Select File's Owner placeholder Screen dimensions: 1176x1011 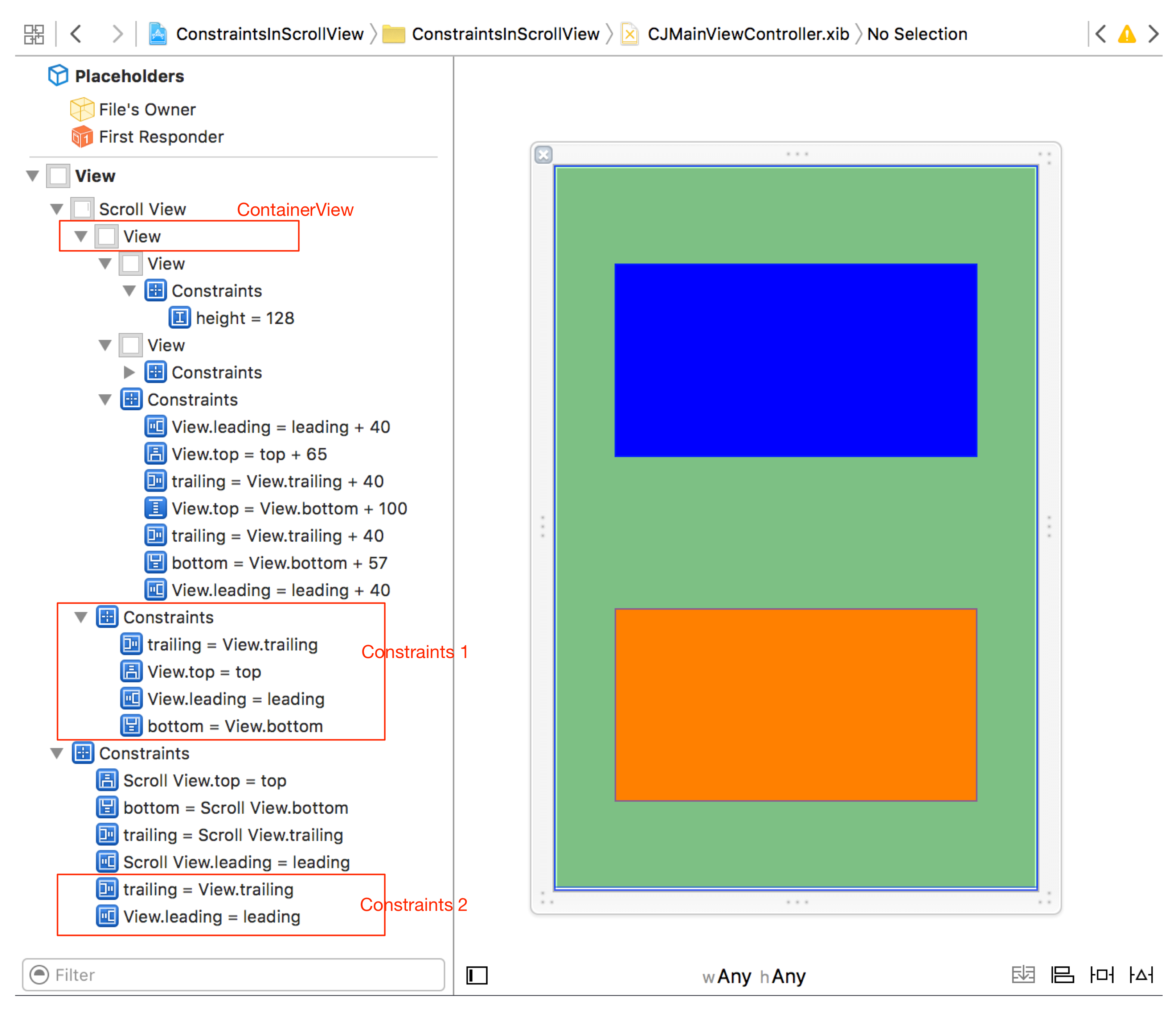point(147,110)
